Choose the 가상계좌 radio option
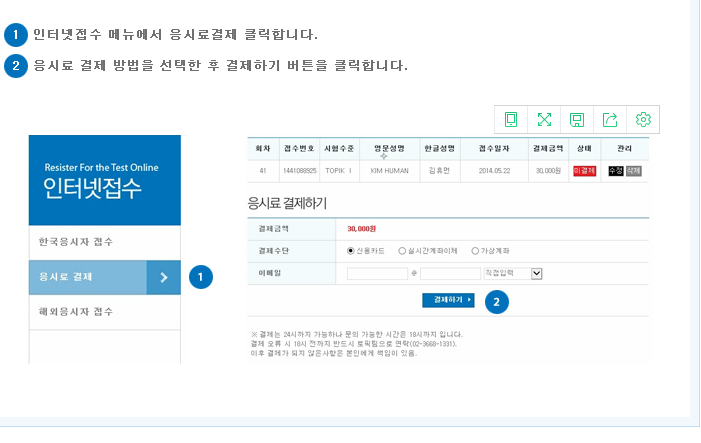The width and height of the screenshot is (701, 443). [x=475, y=250]
